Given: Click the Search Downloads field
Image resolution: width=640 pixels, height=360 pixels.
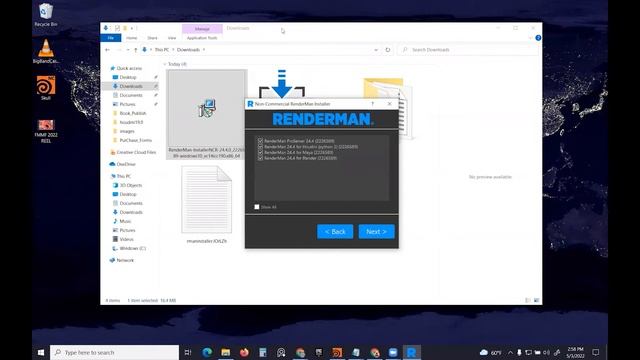Looking at the screenshot, I should 467,50.
